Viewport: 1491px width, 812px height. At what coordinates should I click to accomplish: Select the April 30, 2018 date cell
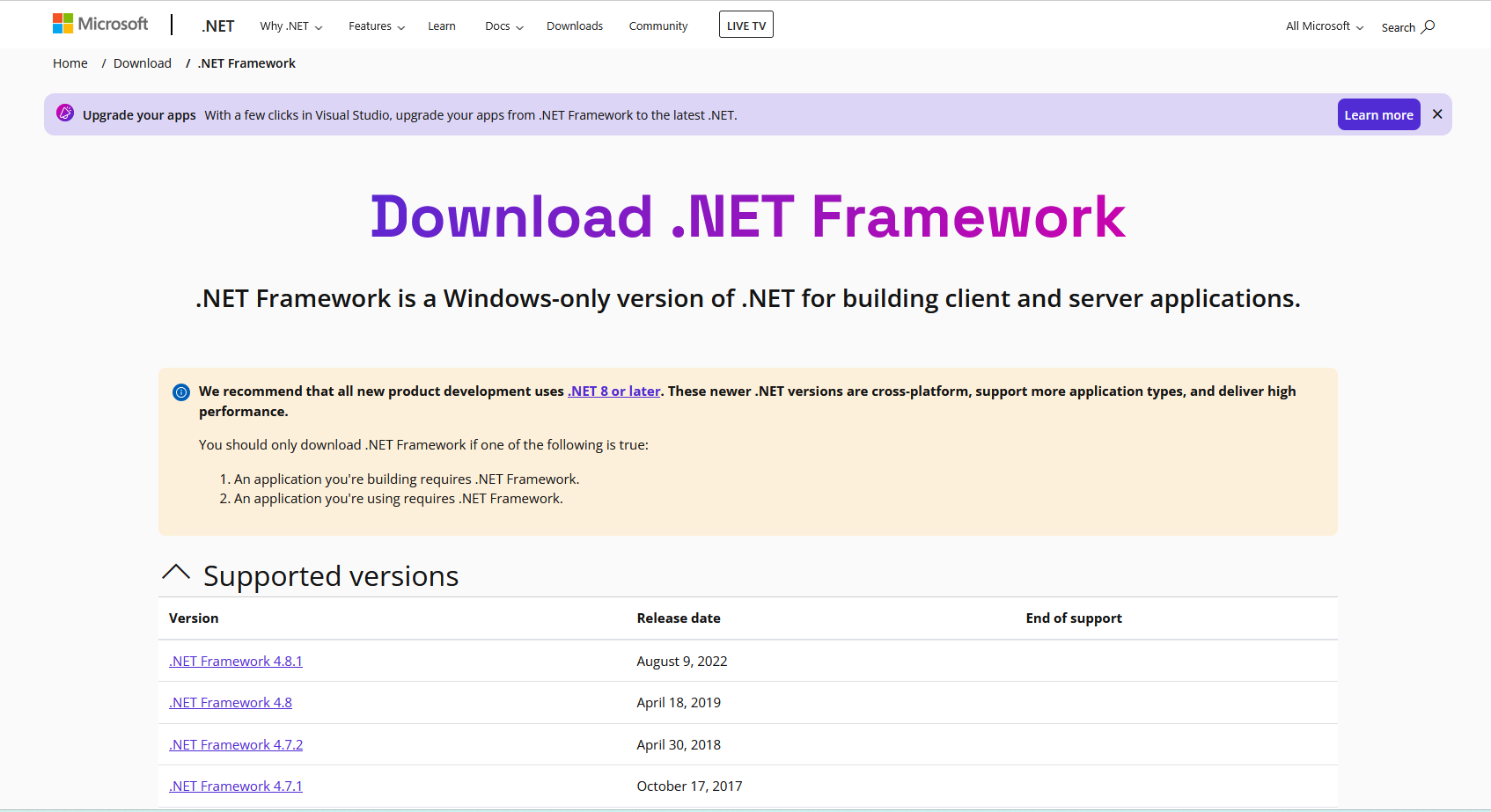679,745
